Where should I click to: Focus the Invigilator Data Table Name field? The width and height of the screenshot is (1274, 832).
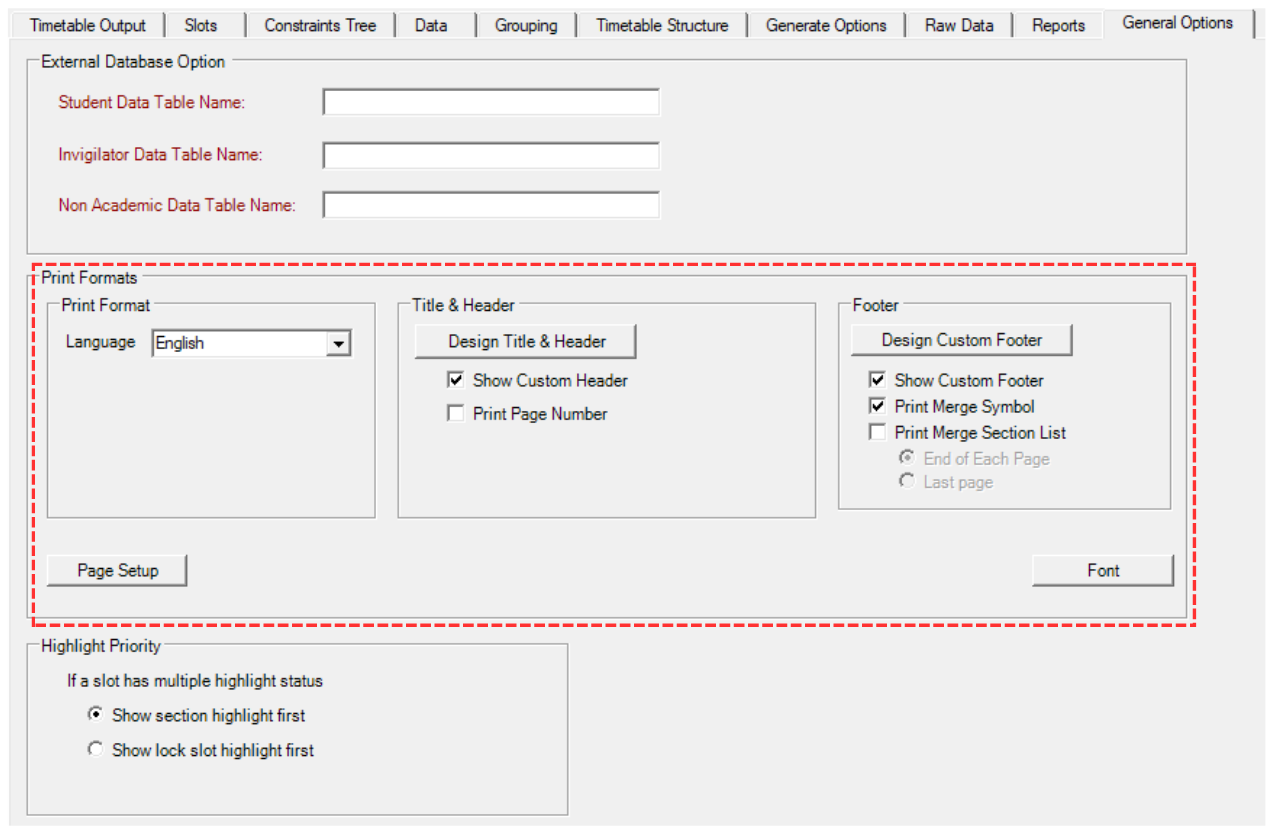[x=491, y=155]
